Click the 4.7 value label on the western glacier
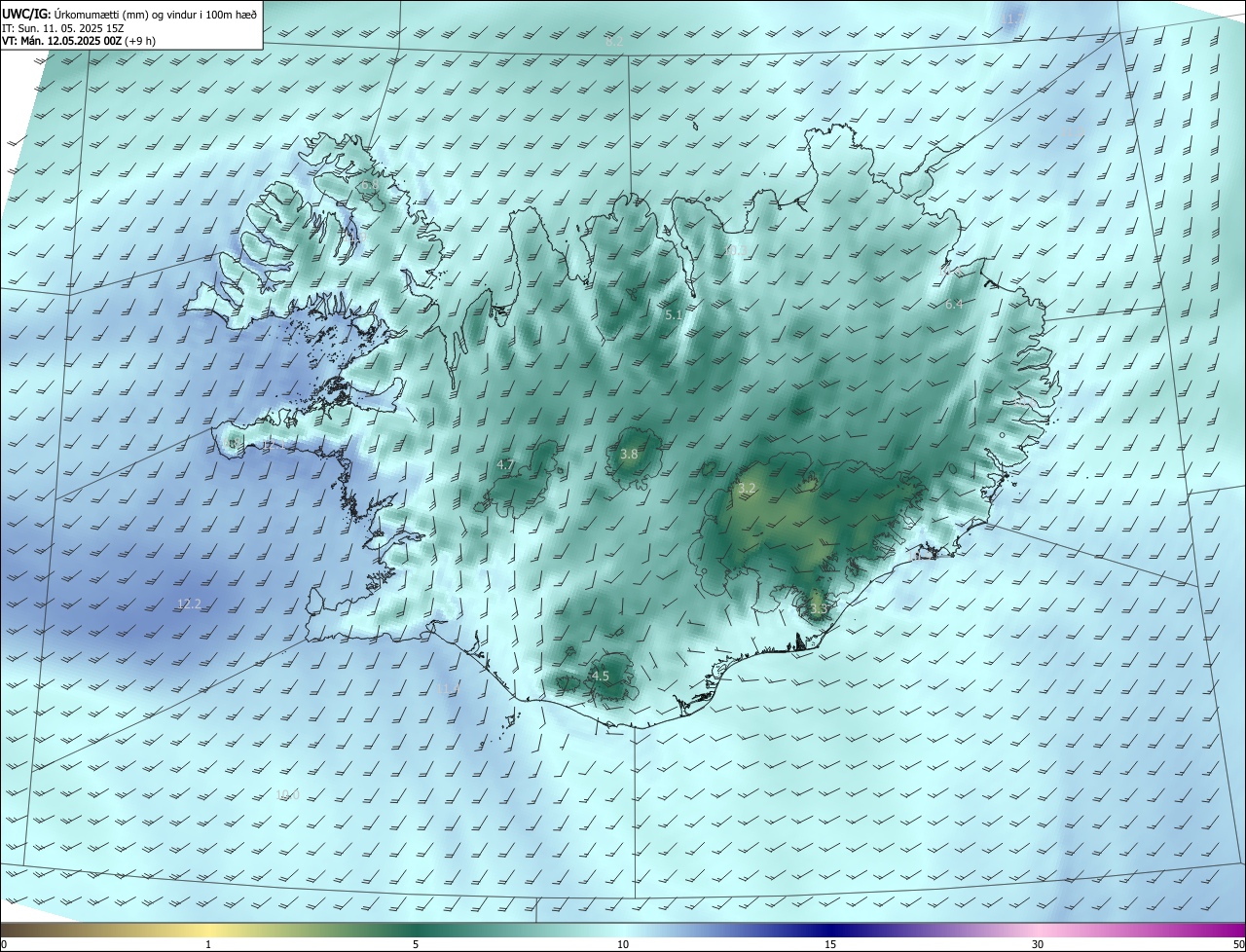The height and width of the screenshot is (952, 1246). click(505, 465)
